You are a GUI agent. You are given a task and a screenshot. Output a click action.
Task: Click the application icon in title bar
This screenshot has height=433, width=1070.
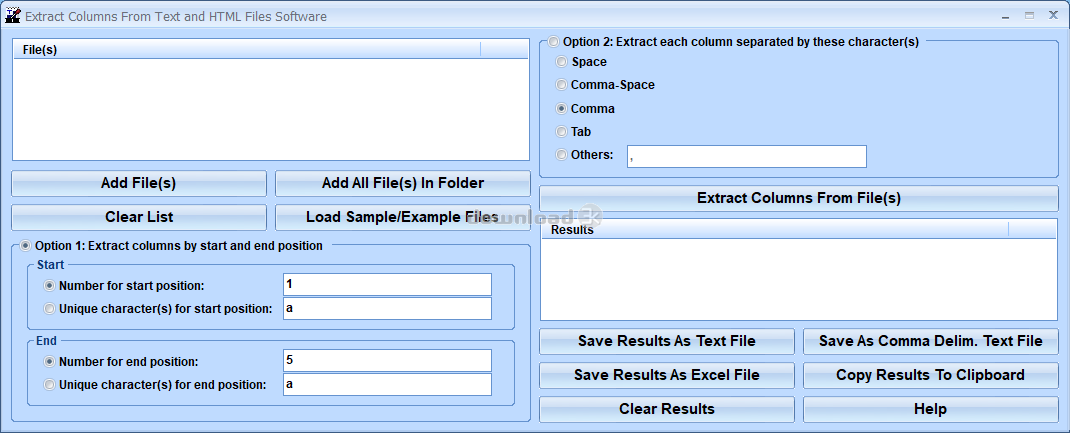[12, 16]
